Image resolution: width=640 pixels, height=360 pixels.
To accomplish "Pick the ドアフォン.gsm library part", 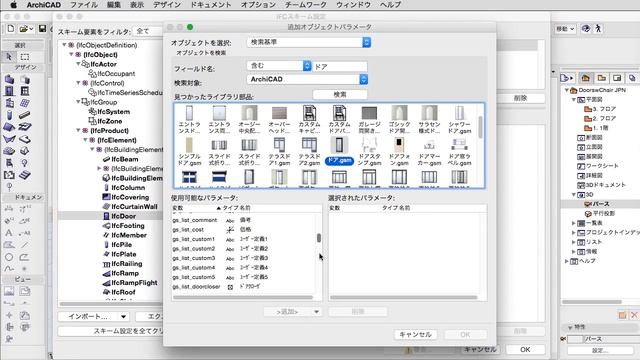I will point(399,151).
